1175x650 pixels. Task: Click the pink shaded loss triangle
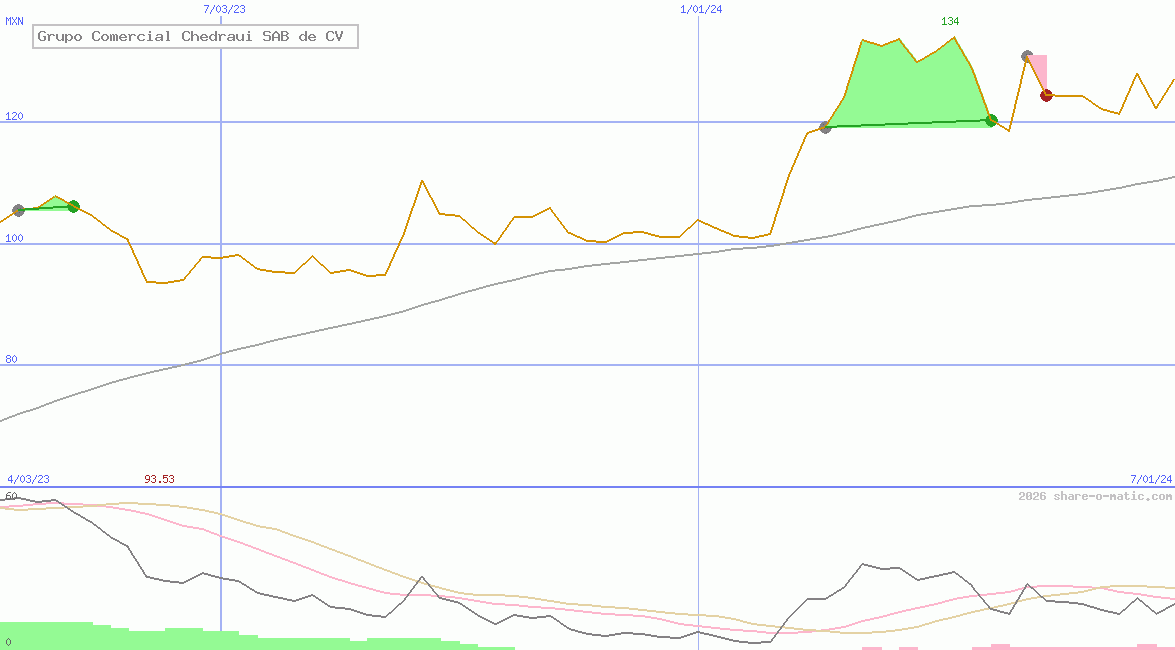click(1040, 70)
